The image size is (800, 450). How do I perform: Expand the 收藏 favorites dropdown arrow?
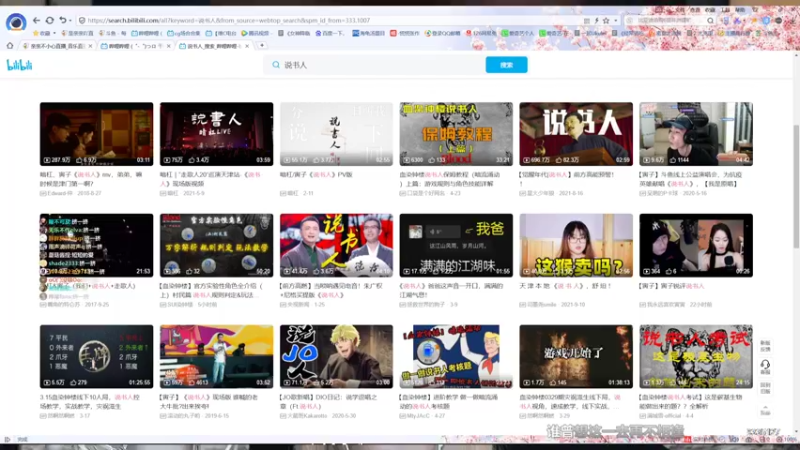(x=54, y=34)
